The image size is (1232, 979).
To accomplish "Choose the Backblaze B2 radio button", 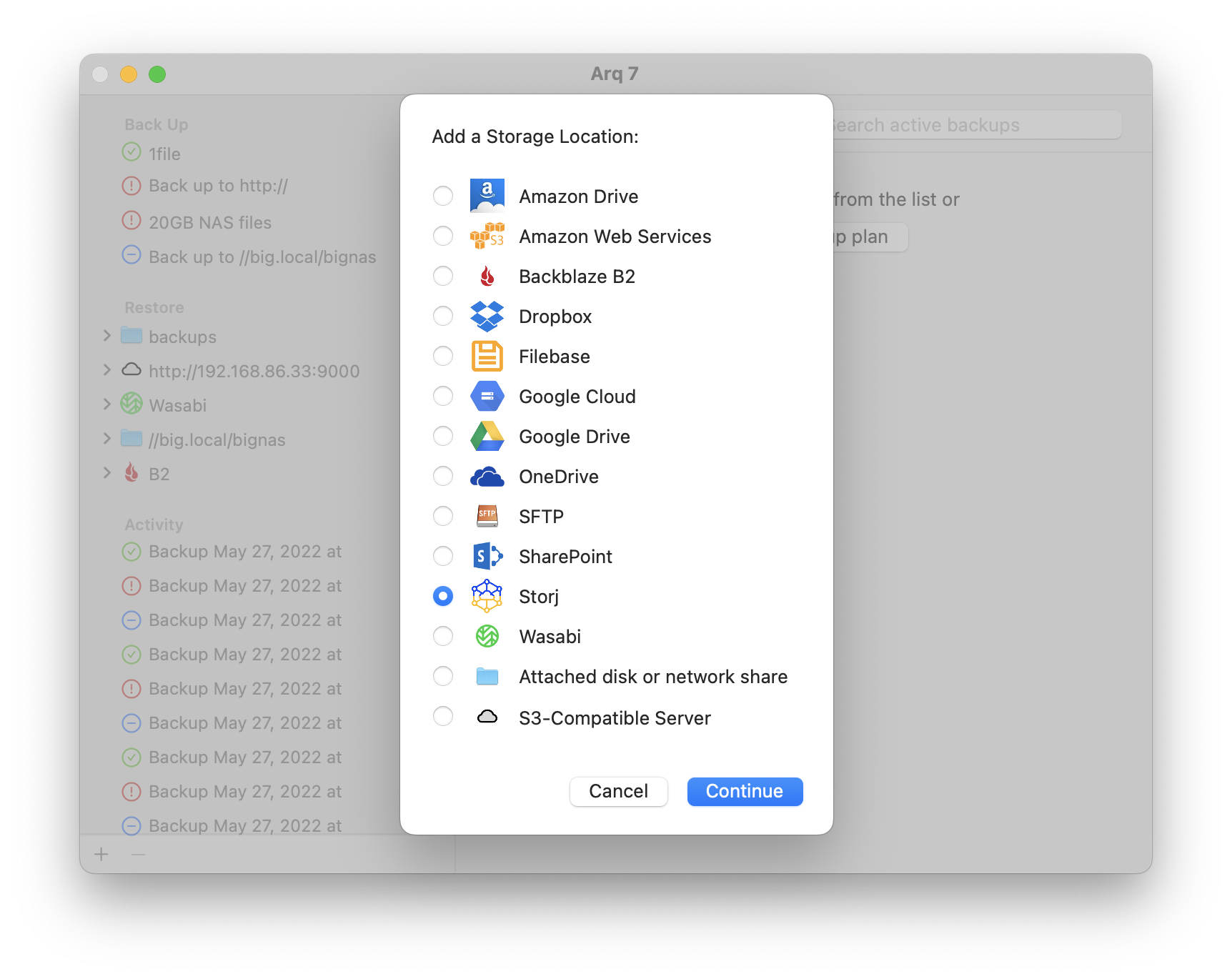I will pyautogui.click(x=443, y=276).
